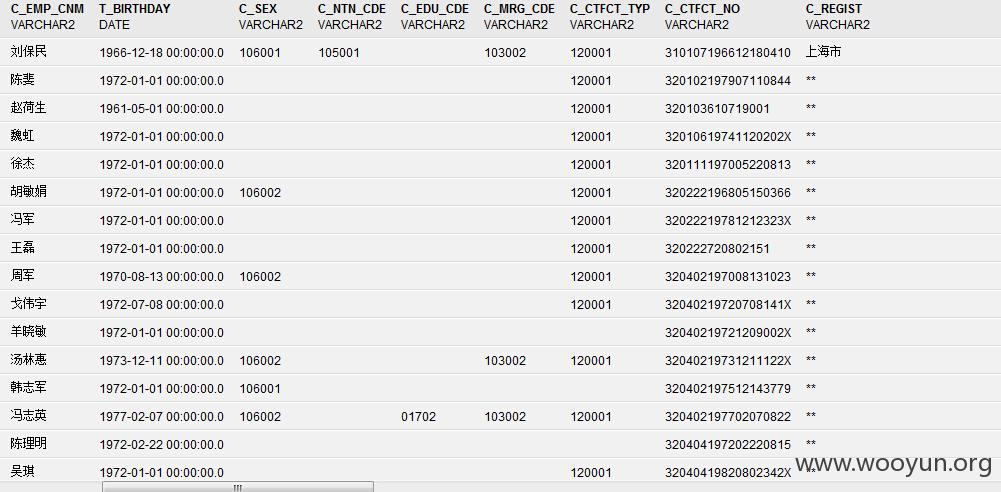Select the name cell 魏虹
The height and width of the screenshot is (492, 1001).
click(22, 137)
